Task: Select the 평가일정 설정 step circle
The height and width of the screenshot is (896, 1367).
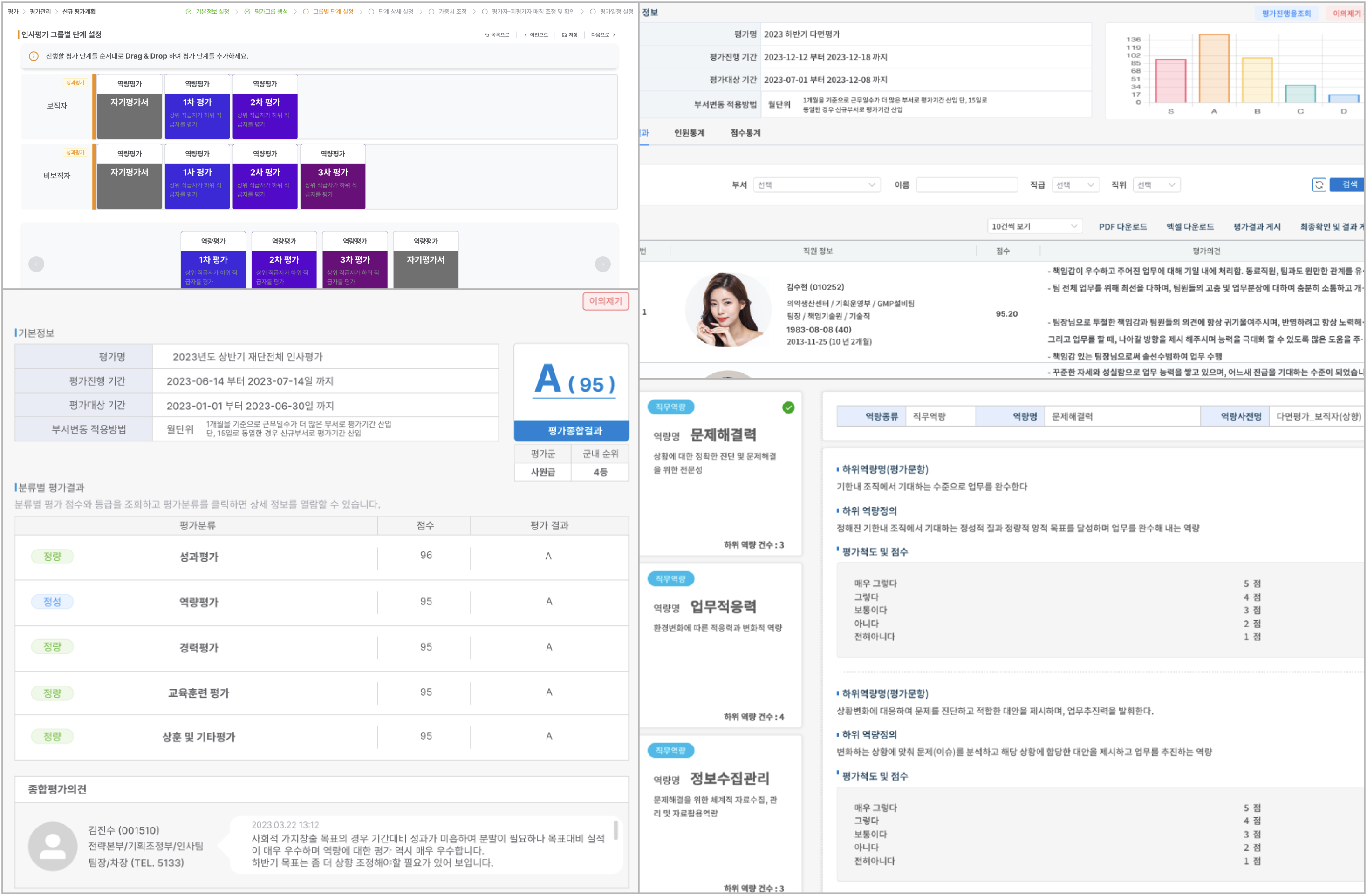Action: click(593, 12)
